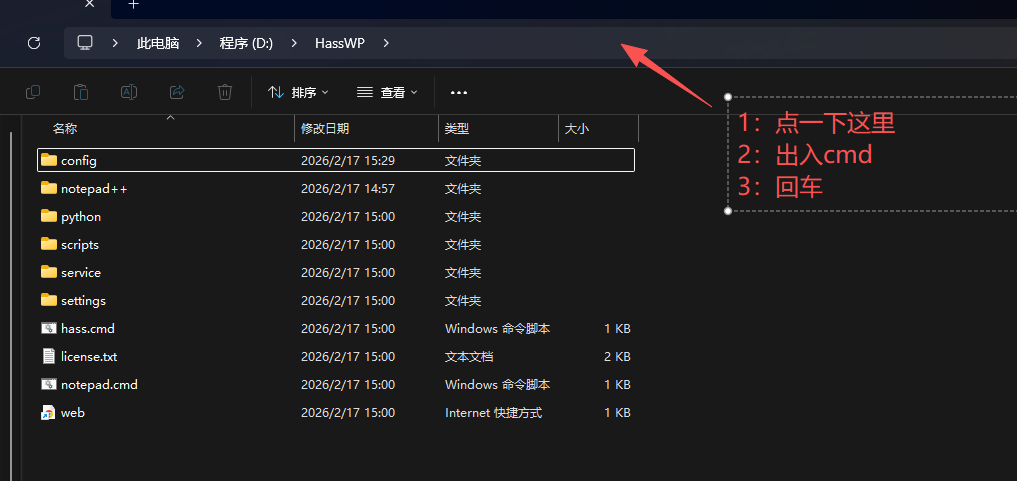Click the license.txt document icon
The image size is (1017, 481).
[49, 356]
